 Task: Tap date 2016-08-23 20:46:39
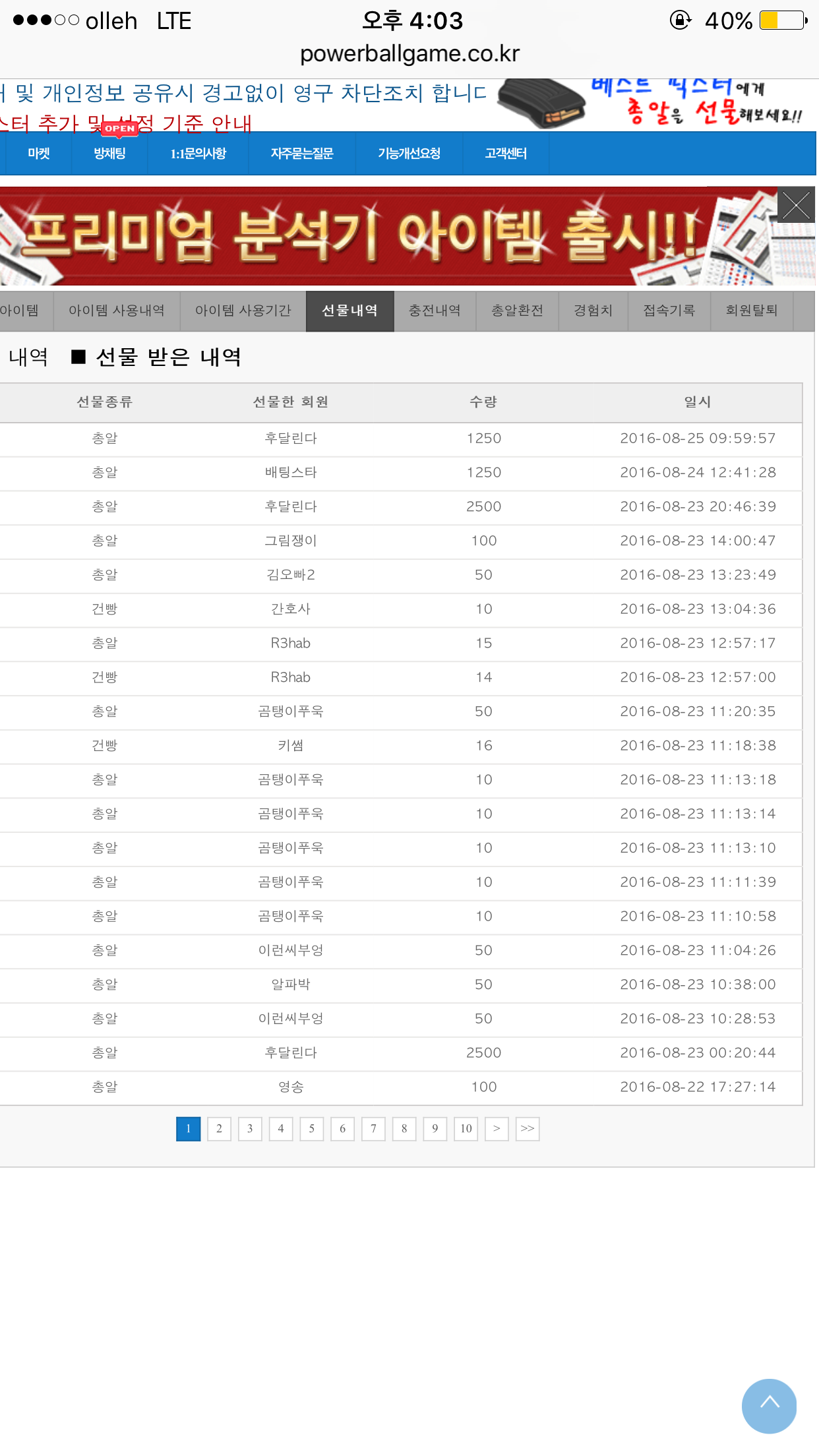coord(698,506)
